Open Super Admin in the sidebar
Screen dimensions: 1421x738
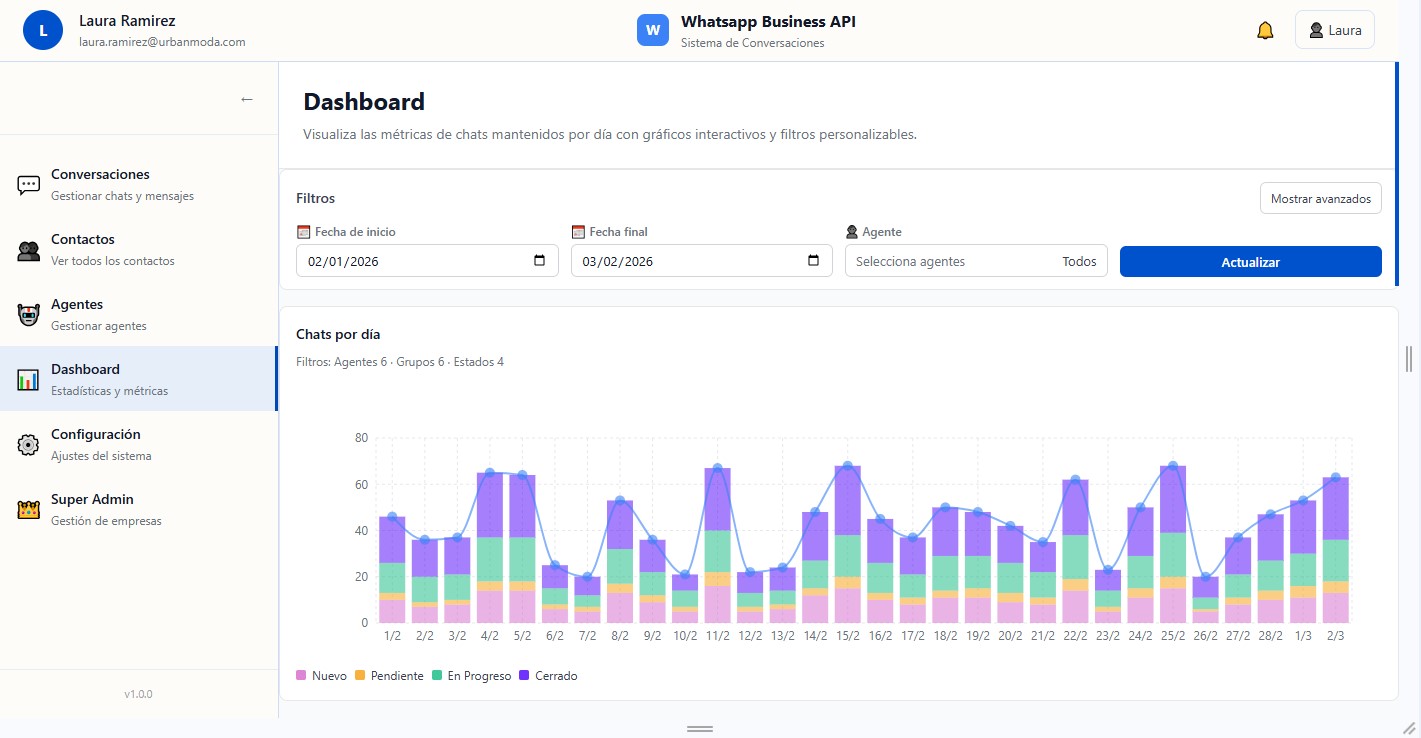coord(139,509)
